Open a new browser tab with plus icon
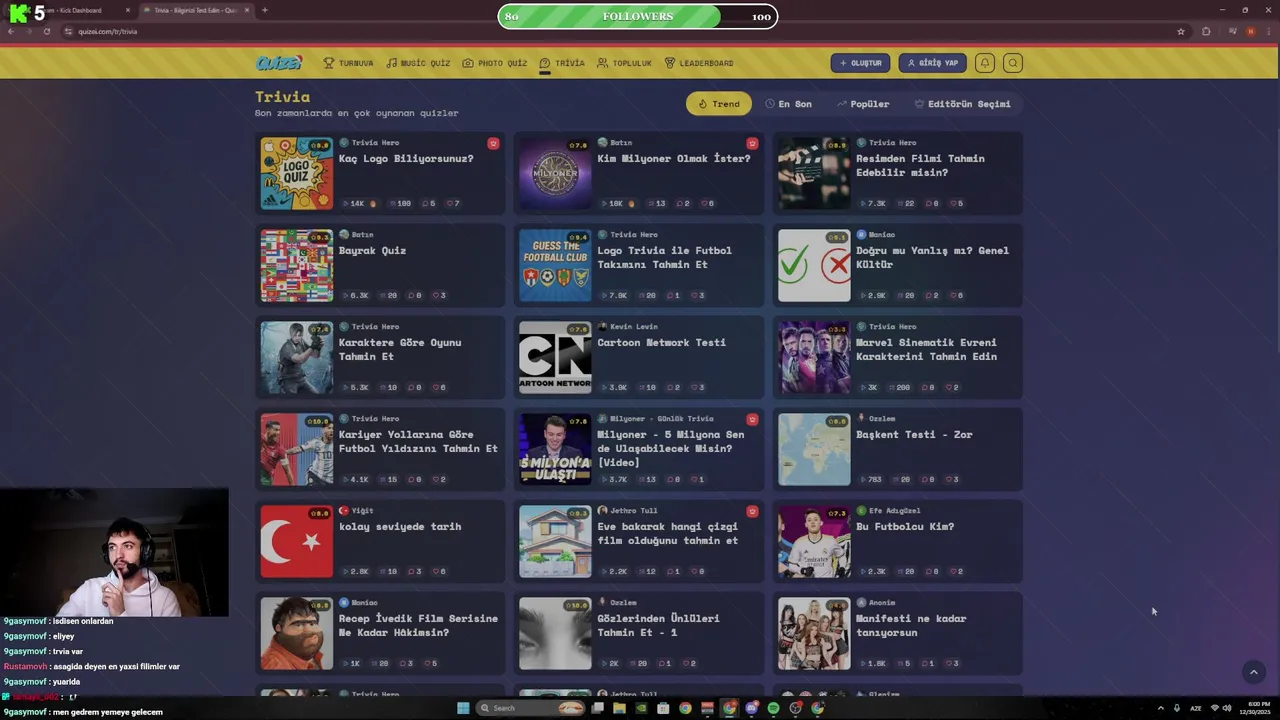The image size is (1280, 720). click(264, 10)
